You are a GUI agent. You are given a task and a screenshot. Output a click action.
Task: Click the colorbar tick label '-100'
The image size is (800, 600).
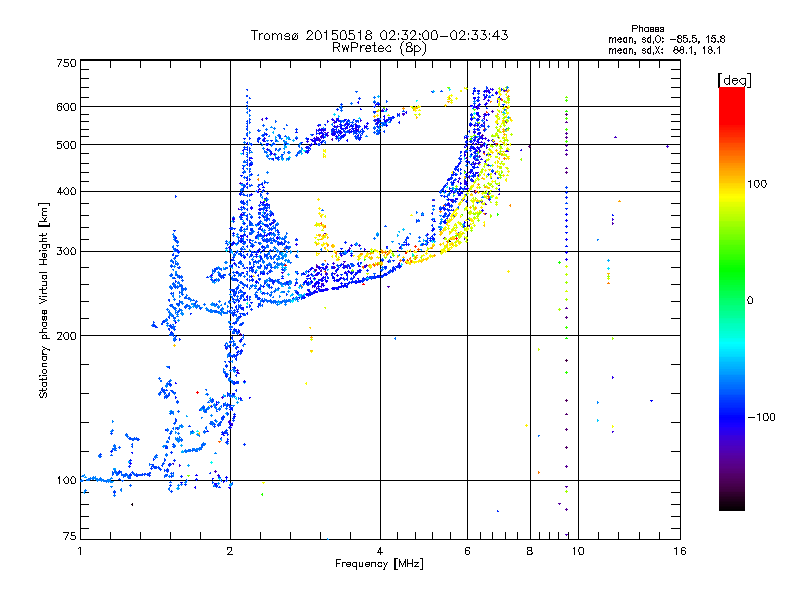[762, 417]
